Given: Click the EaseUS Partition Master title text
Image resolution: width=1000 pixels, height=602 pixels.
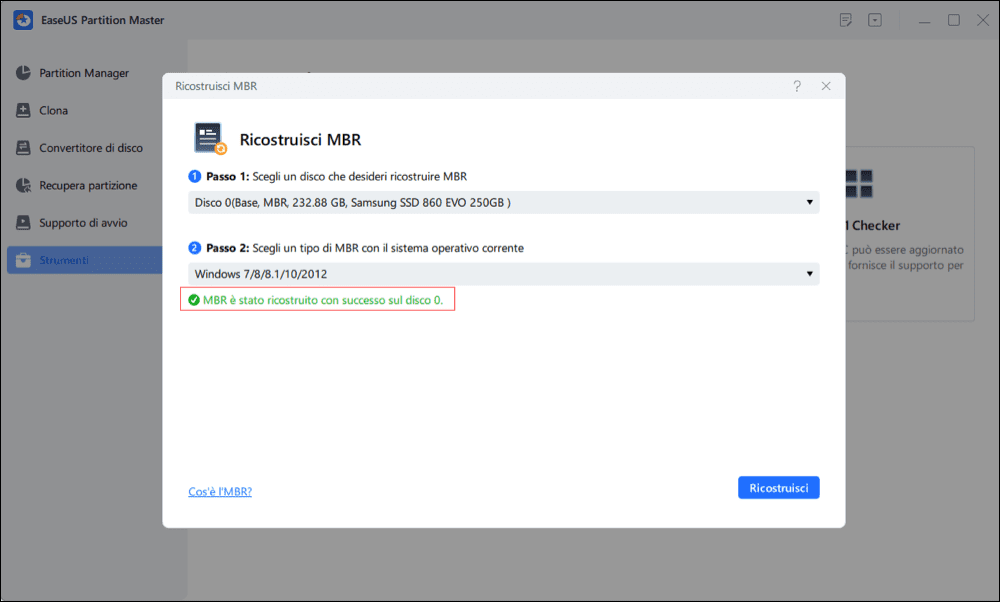Looking at the screenshot, I should click(x=103, y=20).
